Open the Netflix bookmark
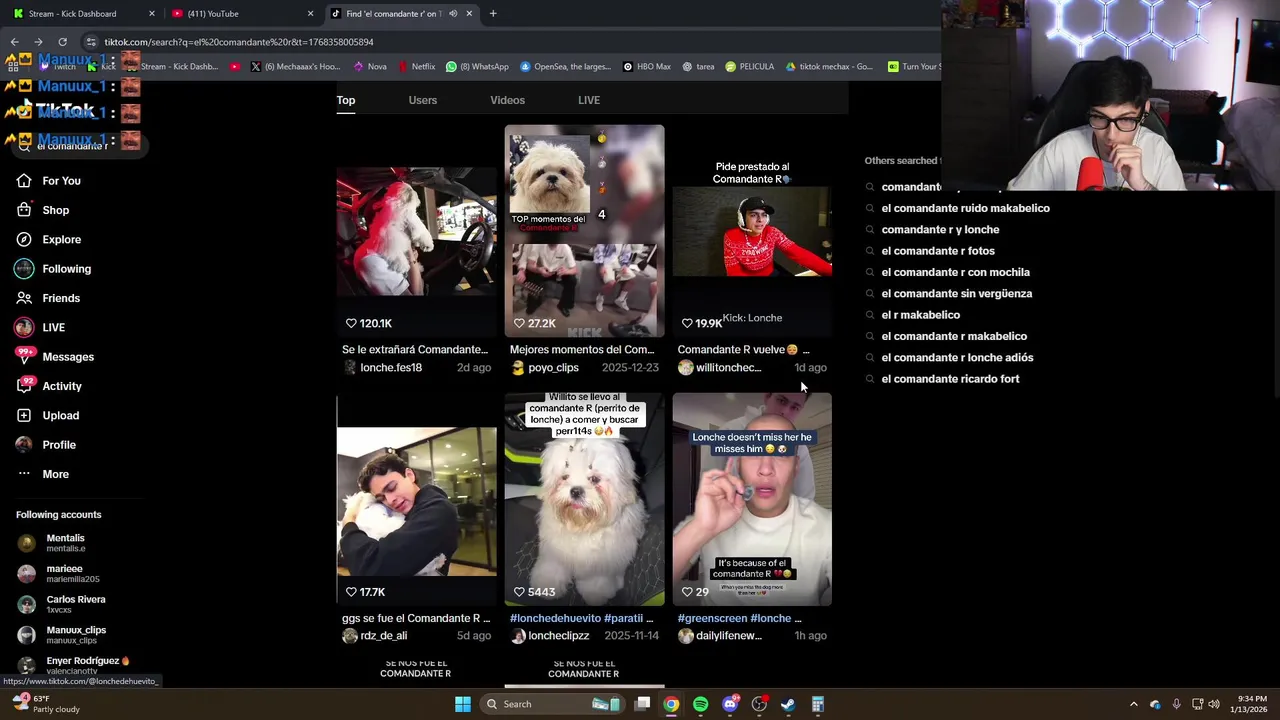1280x720 pixels. pyautogui.click(x=416, y=67)
